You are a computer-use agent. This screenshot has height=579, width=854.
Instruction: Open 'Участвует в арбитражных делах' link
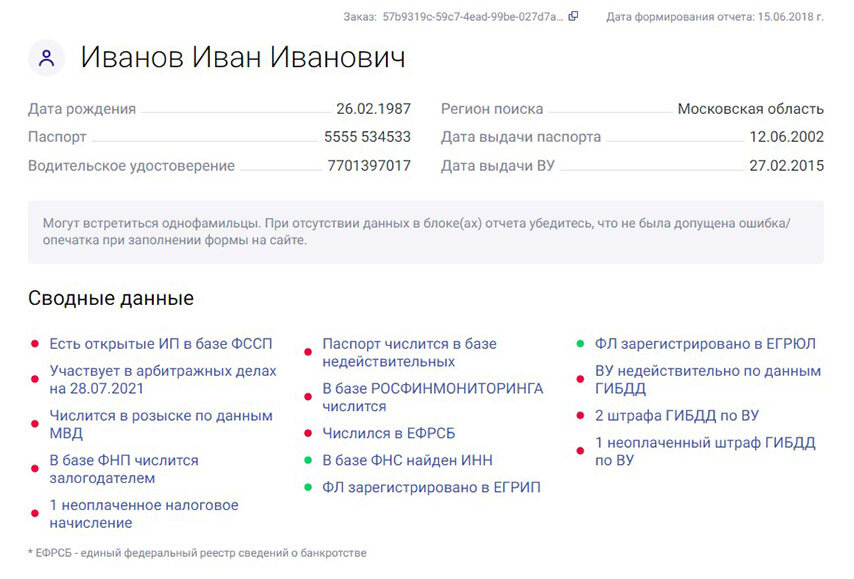[163, 380]
